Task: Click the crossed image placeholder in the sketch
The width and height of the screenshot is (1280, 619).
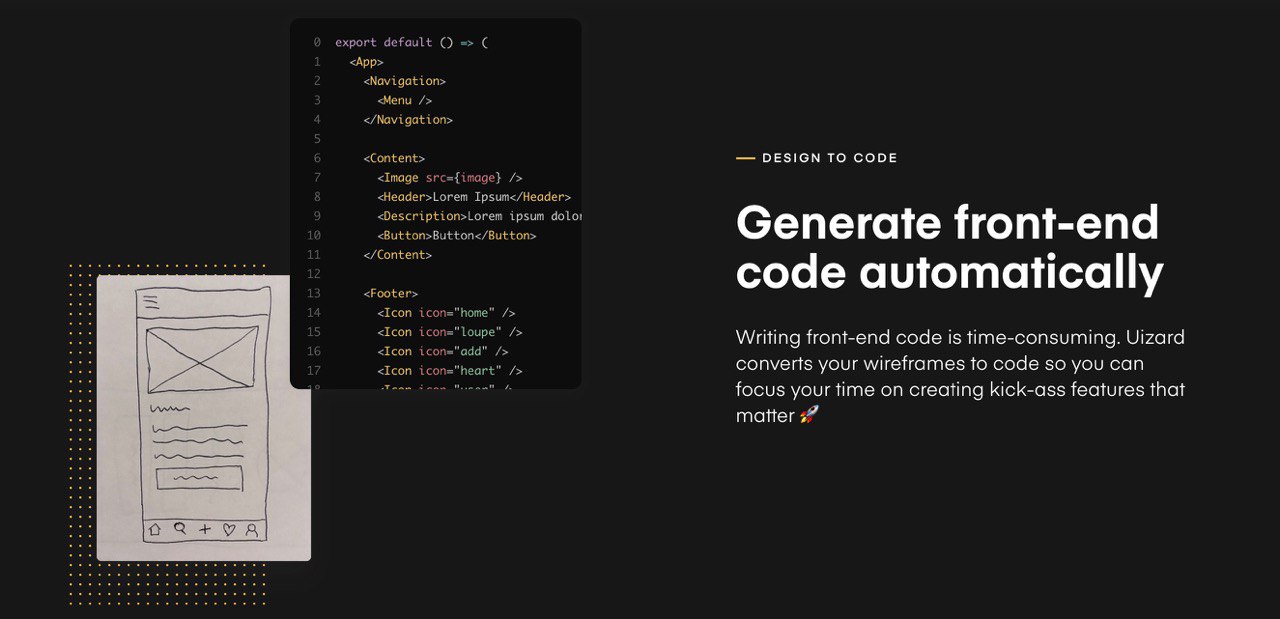Action: [x=202, y=359]
